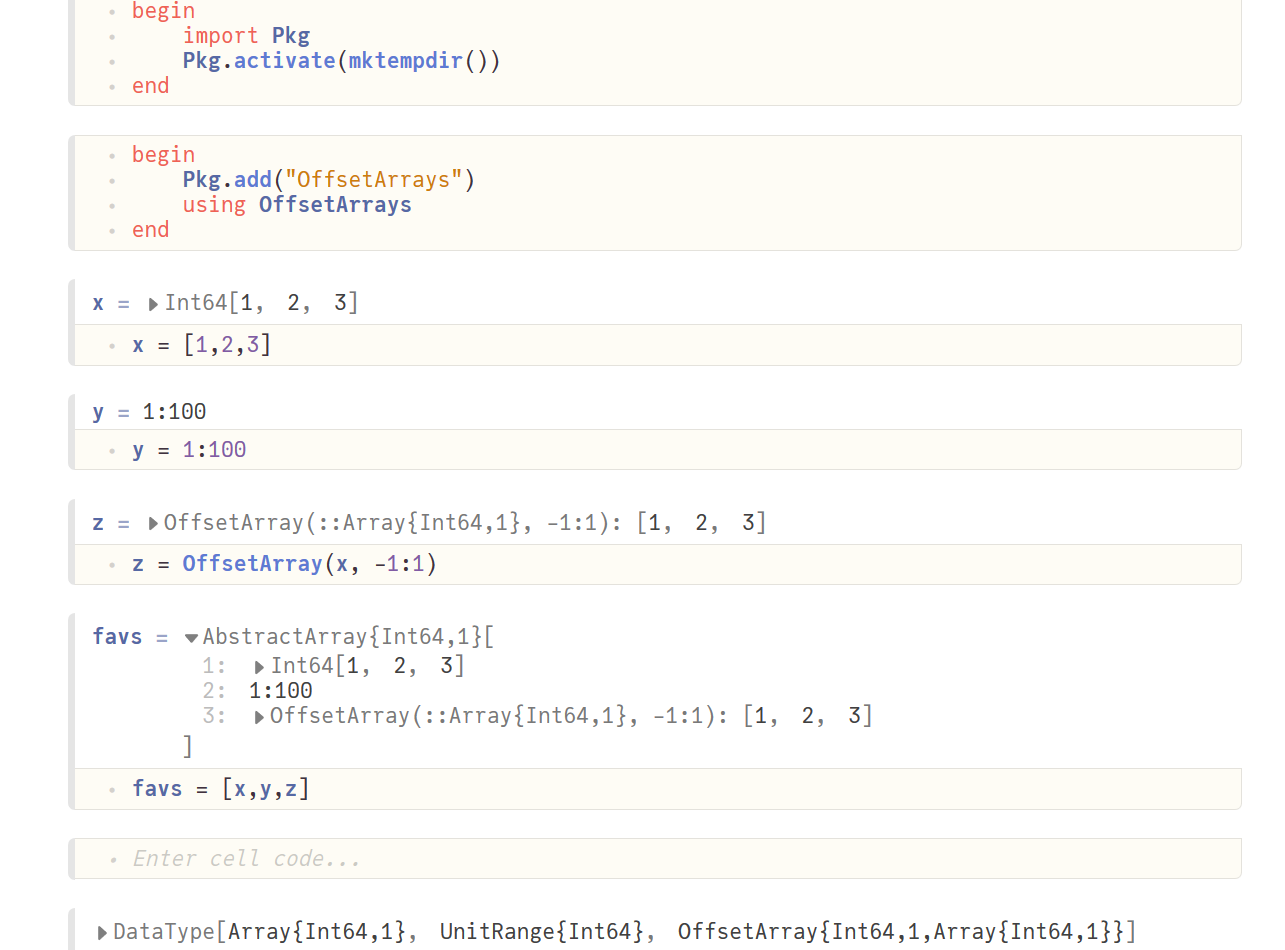1285x950 pixels.
Task: Click code line z = OffsetArray(x, -1:1)
Action: 285,564
